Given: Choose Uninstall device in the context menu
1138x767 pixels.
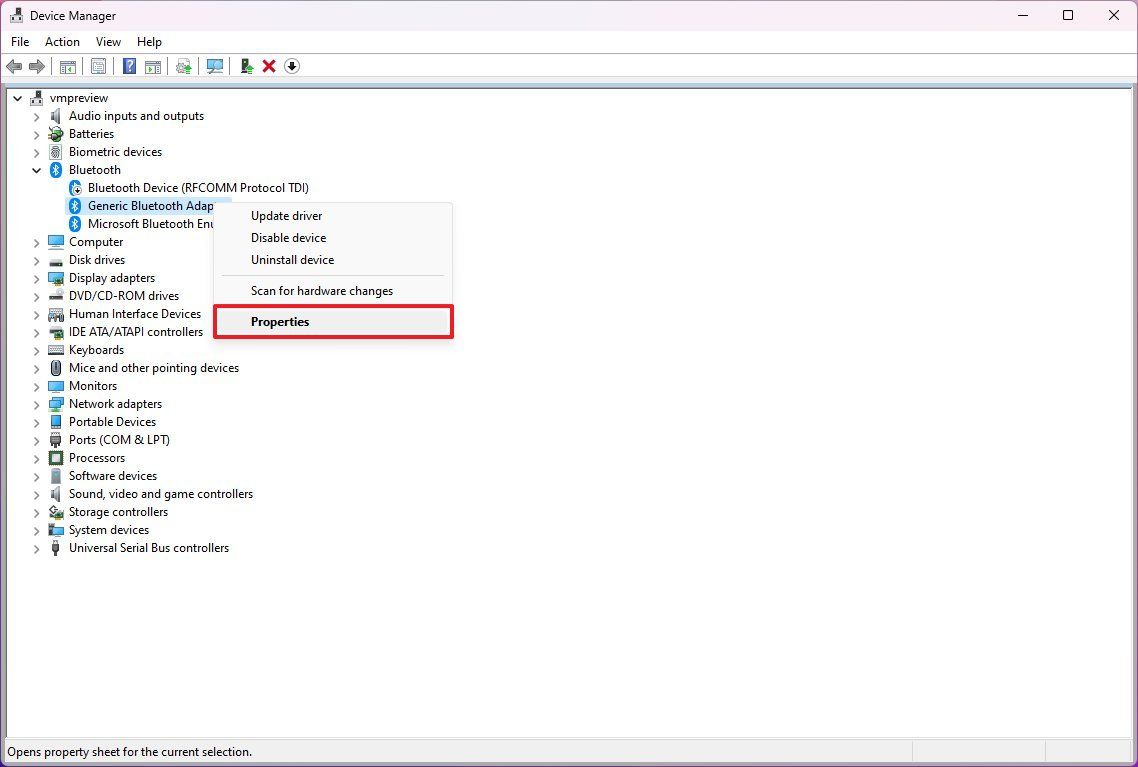Looking at the screenshot, I should coord(292,259).
